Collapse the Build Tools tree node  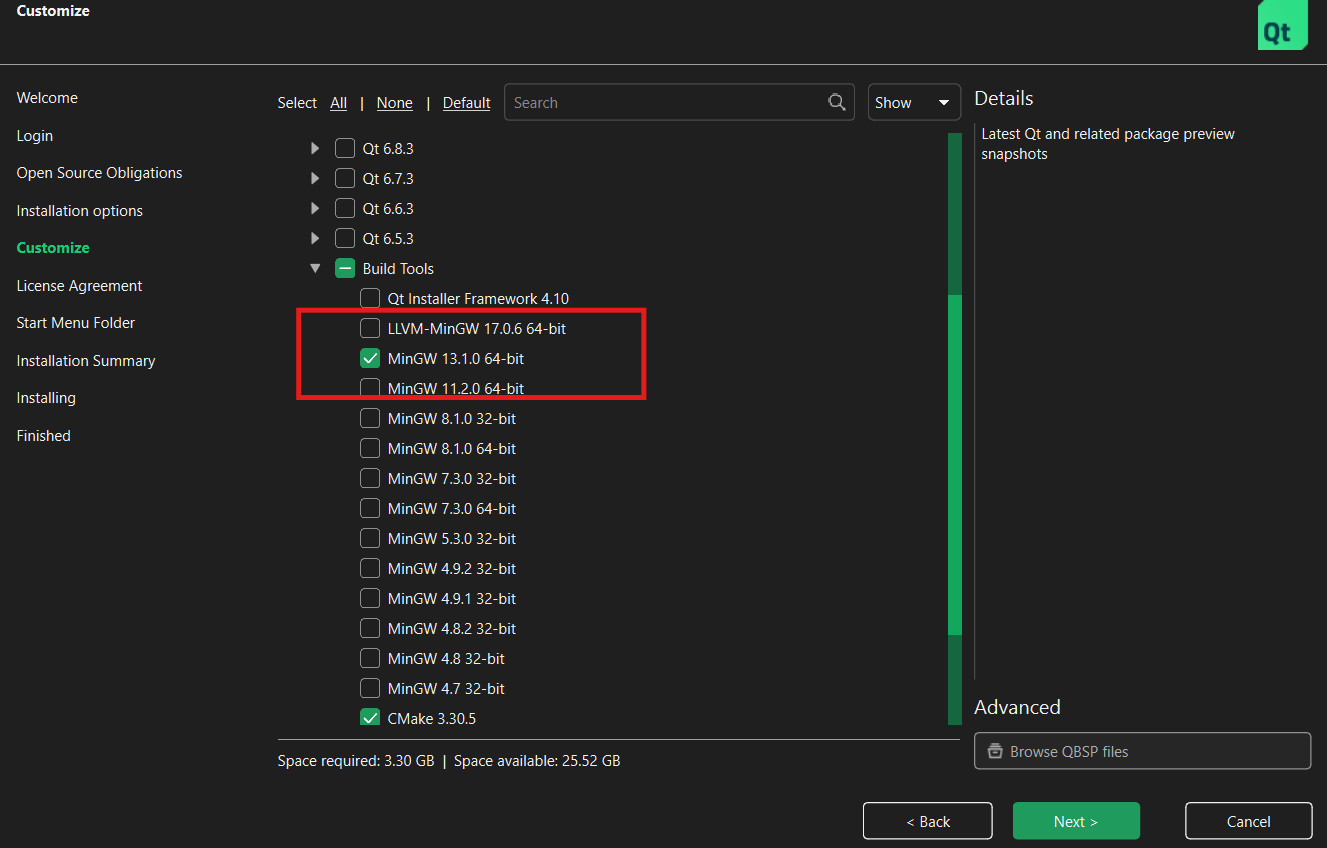point(315,268)
